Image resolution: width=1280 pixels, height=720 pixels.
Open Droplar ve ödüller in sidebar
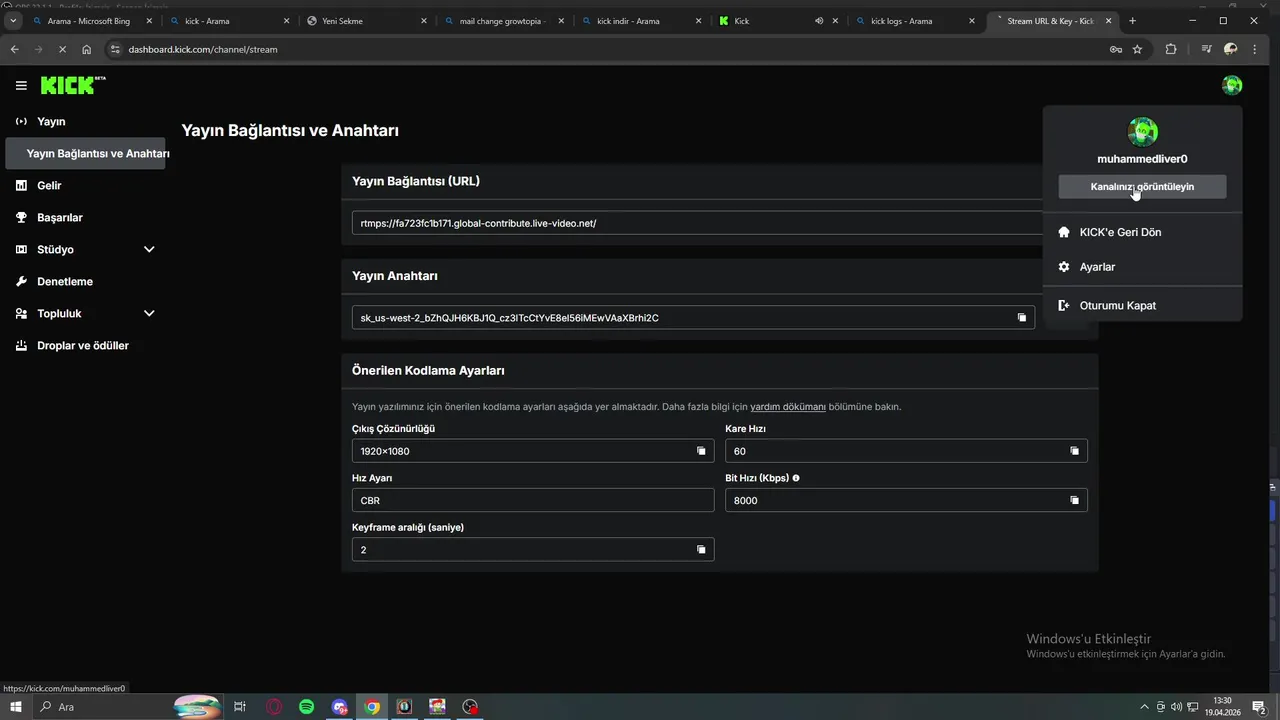pos(85,345)
